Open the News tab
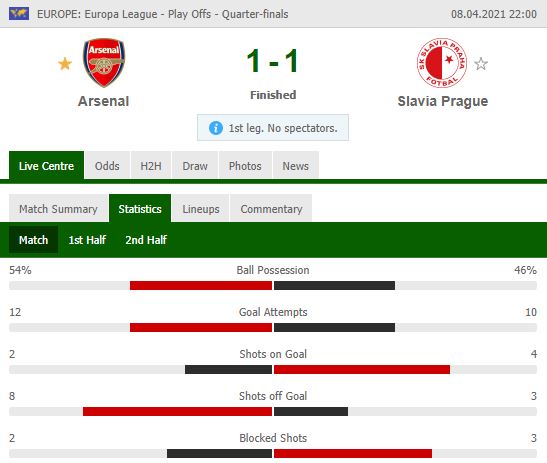The height and width of the screenshot is (463, 547). pyautogui.click(x=295, y=166)
